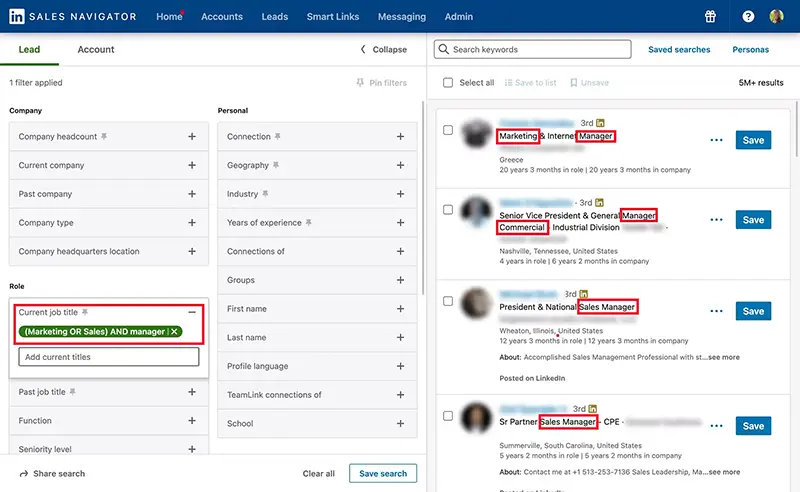Click Clear all filters
The height and width of the screenshot is (492, 800).
tap(318, 474)
